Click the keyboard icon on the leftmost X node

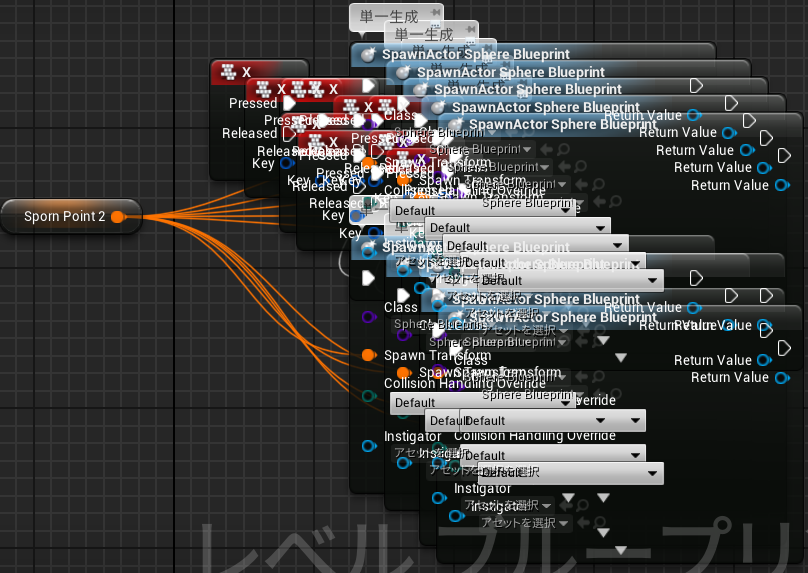228,72
